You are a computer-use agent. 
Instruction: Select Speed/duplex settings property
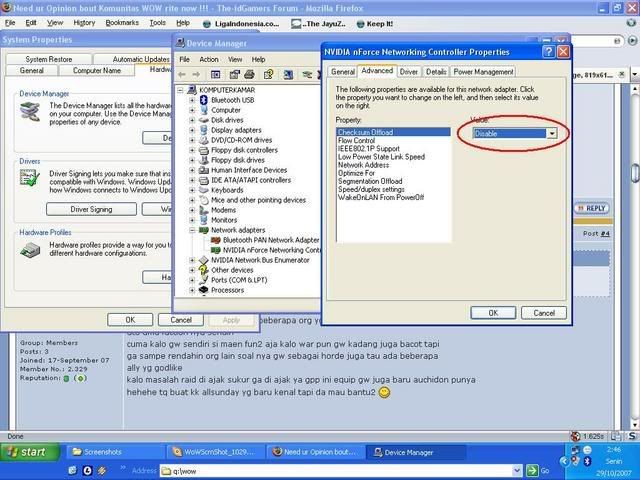tap(371, 189)
